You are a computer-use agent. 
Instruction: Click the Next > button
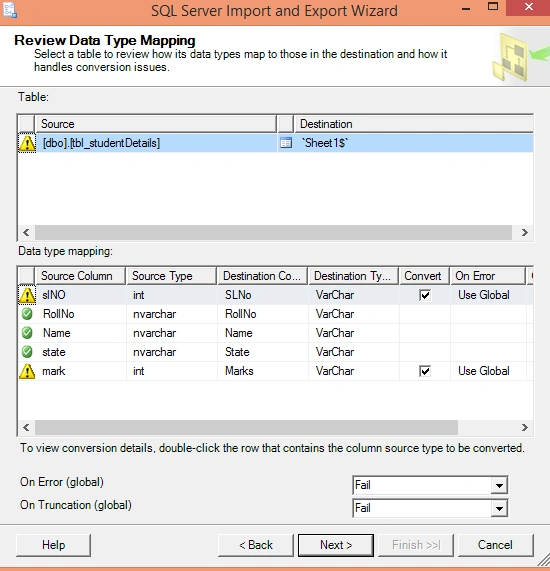point(336,545)
